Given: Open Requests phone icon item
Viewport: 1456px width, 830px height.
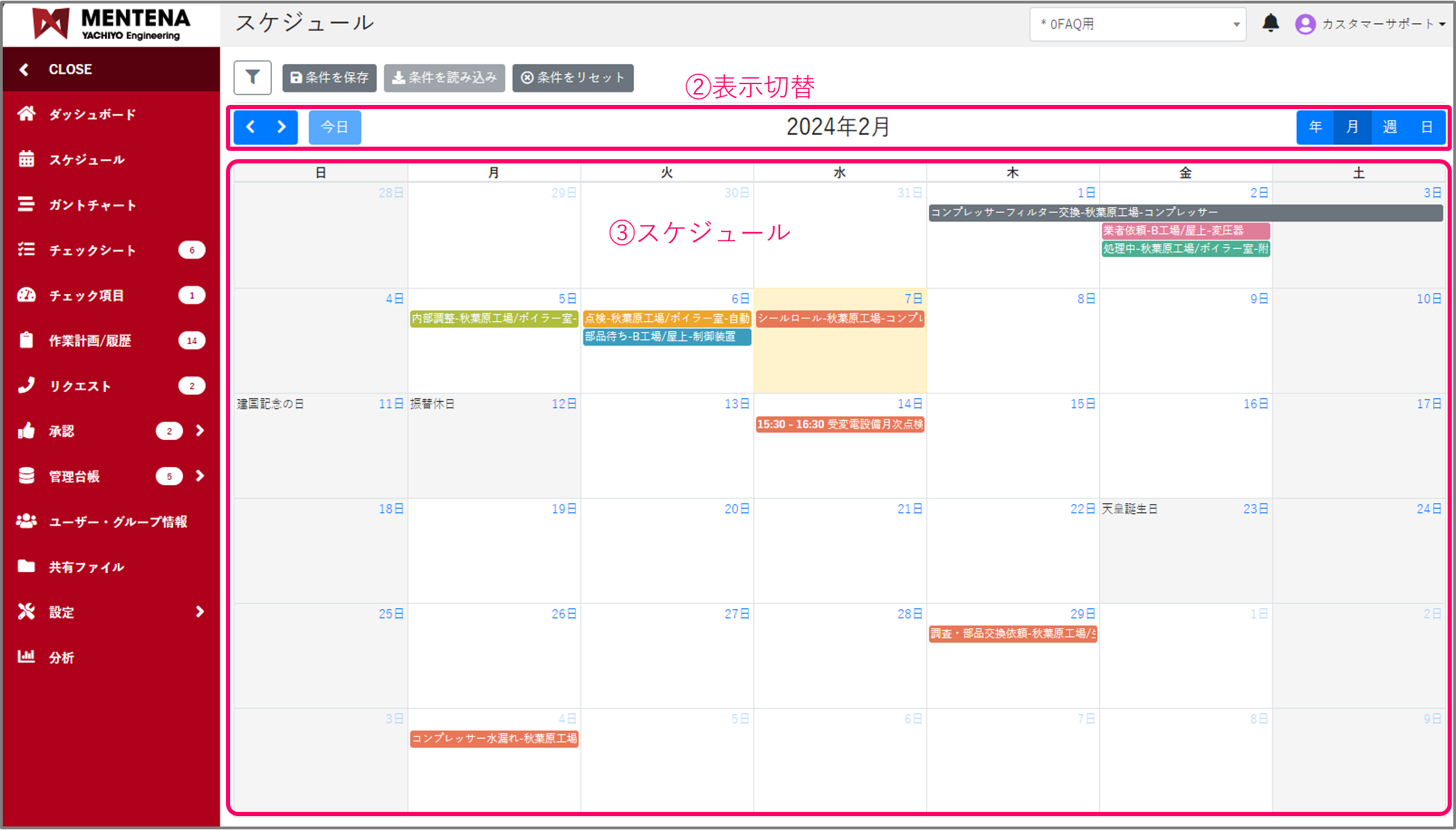Looking at the screenshot, I should [79, 386].
